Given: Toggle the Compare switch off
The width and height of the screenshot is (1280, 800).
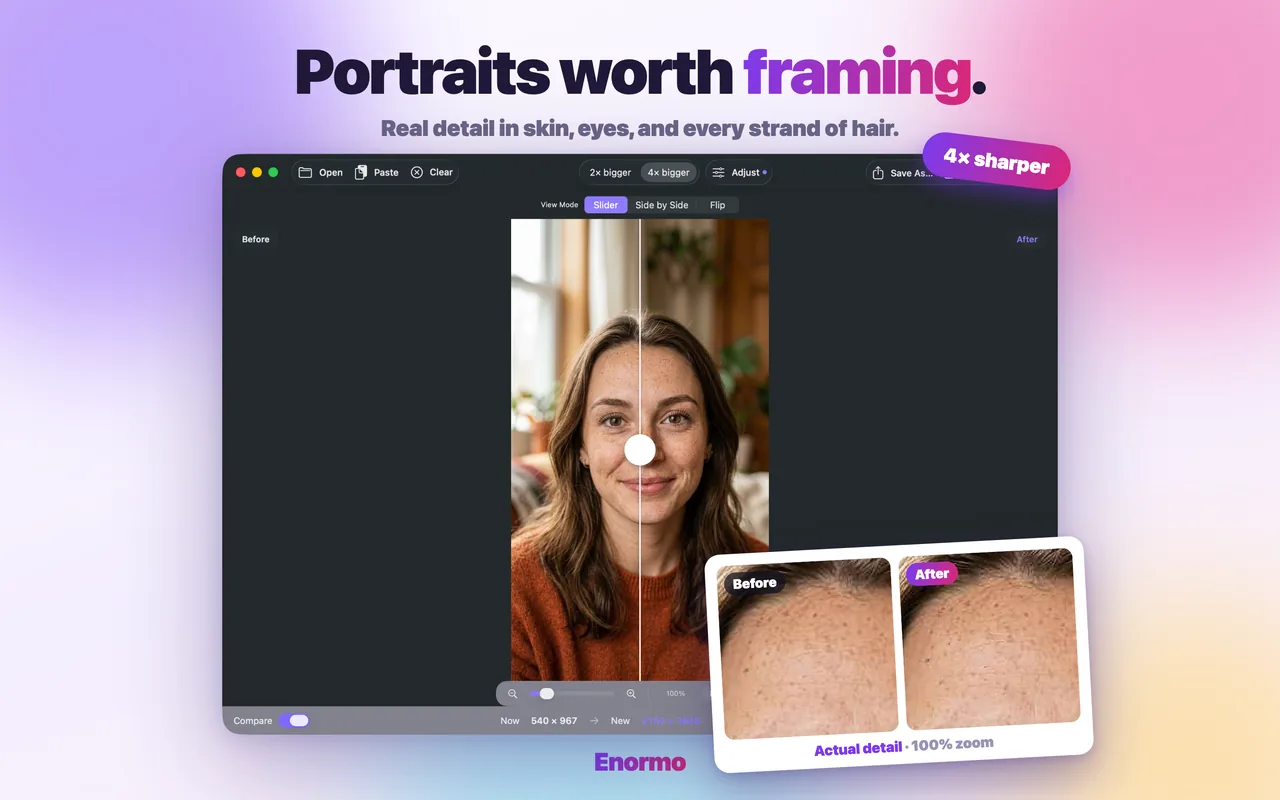Looking at the screenshot, I should click(294, 720).
